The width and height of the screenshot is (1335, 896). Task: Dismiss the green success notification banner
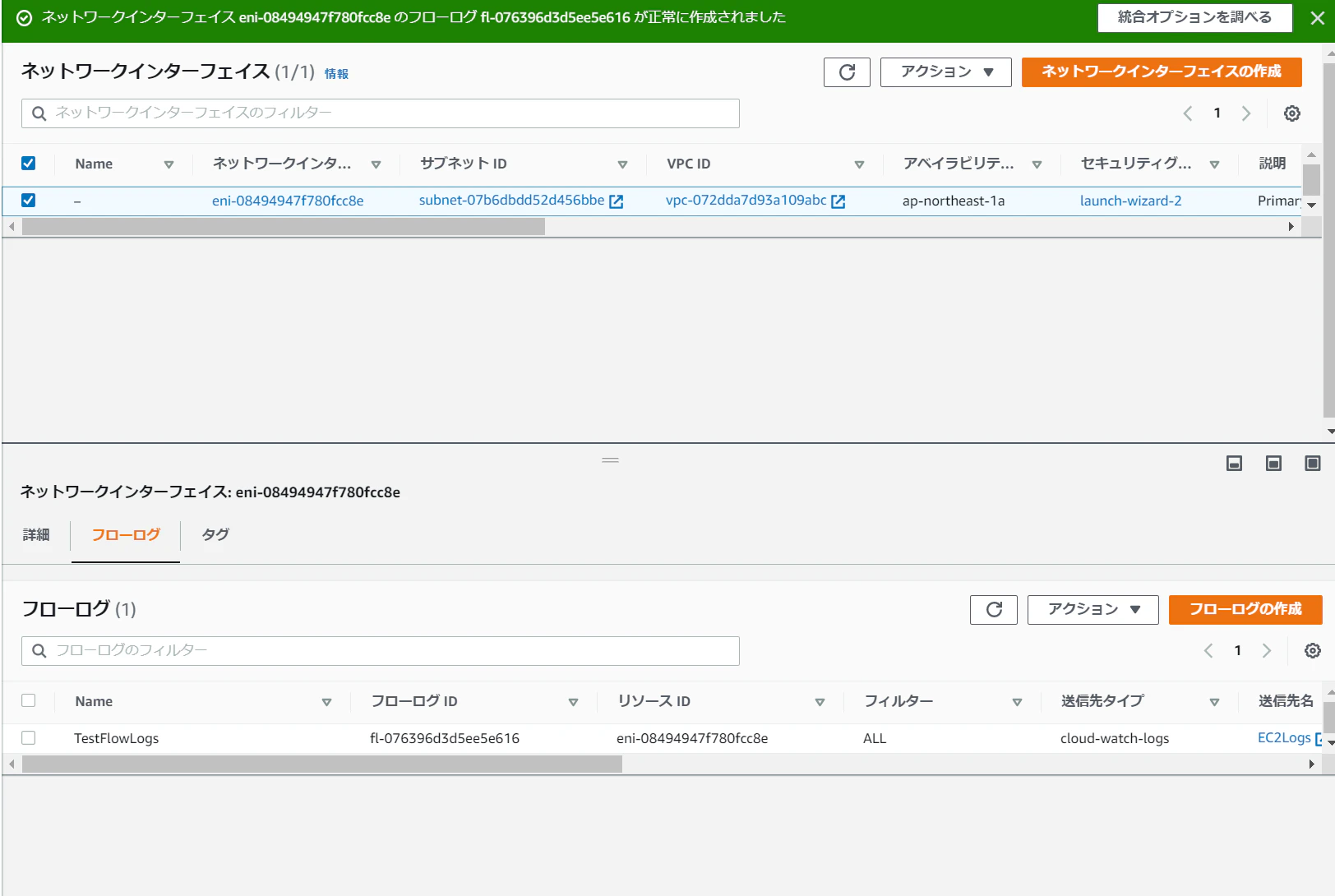point(1317,18)
